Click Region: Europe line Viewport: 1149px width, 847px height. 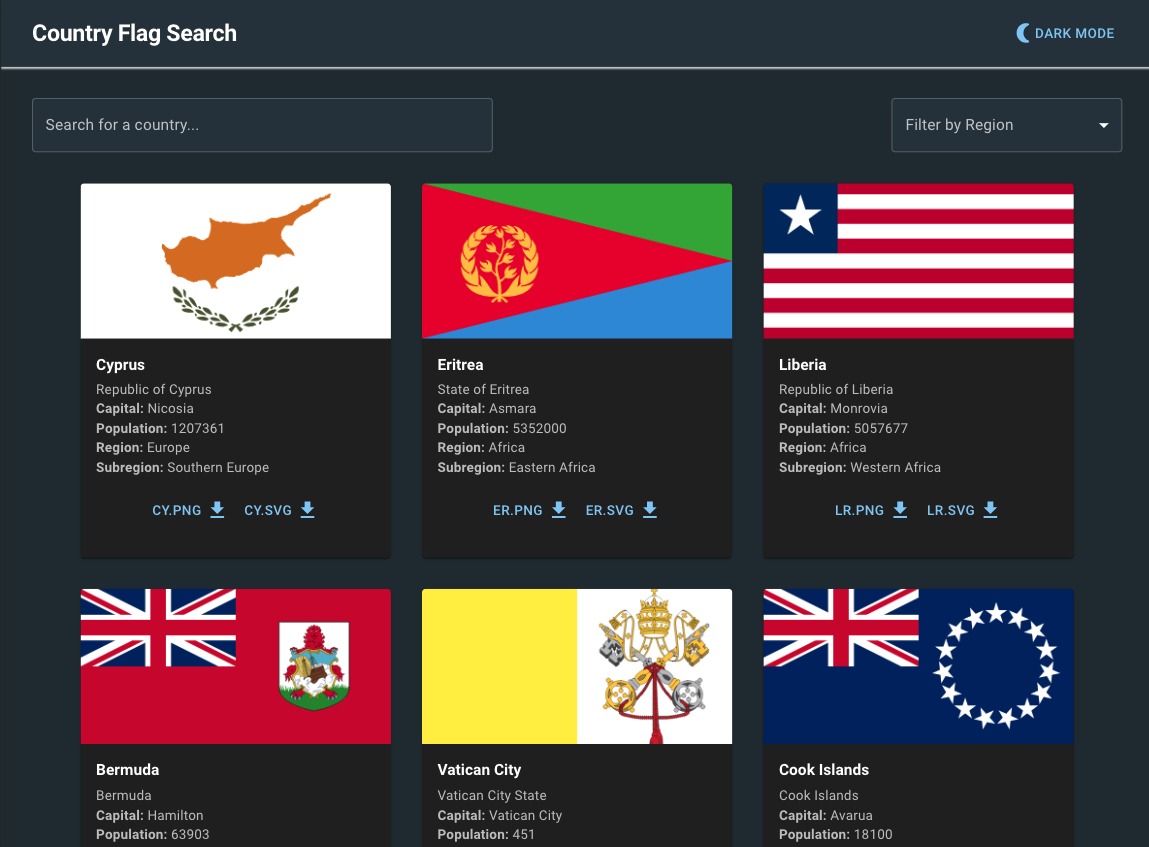pyautogui.click(x=143, y=448)
